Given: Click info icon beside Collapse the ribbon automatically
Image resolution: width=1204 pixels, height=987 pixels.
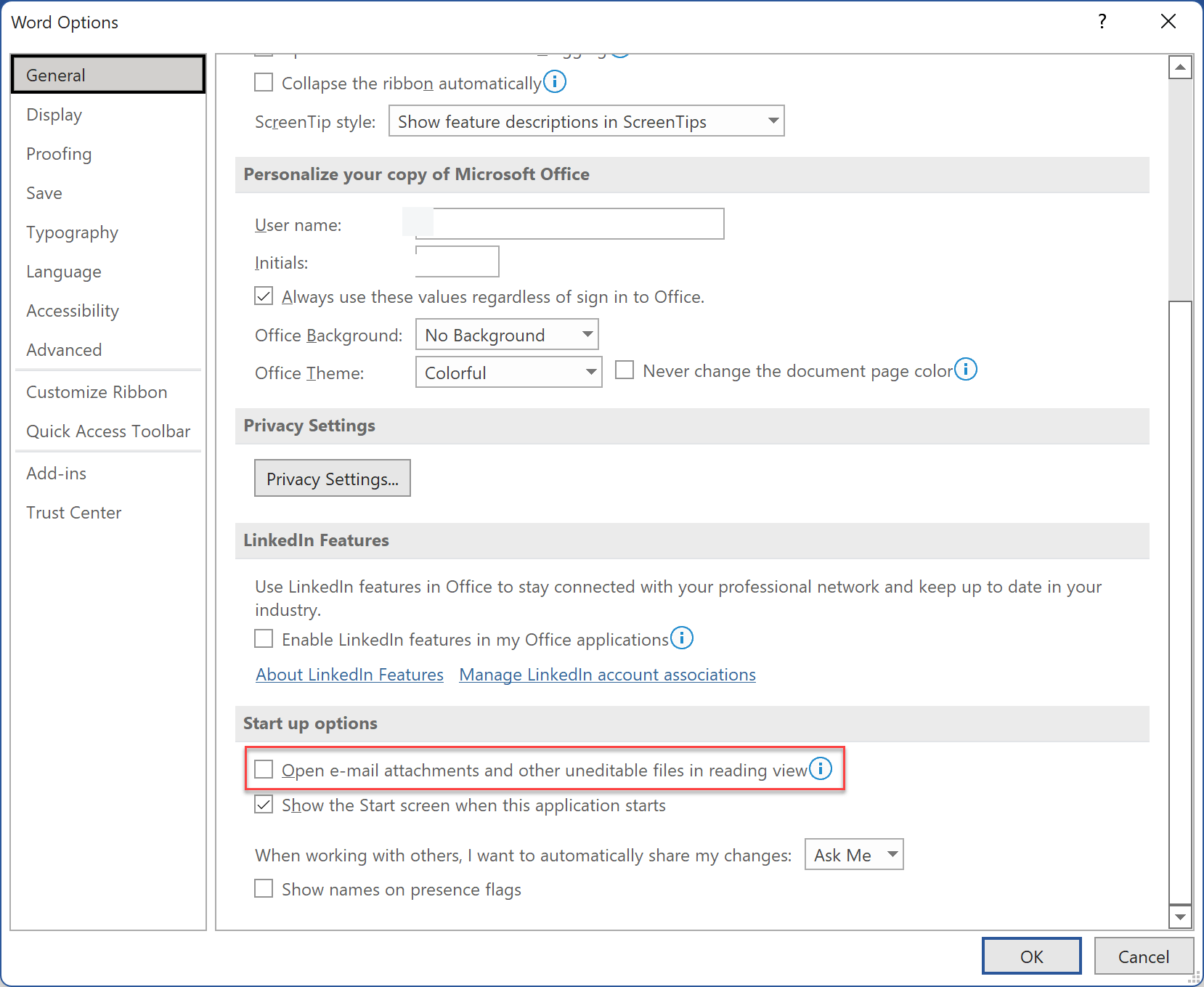Looking at the screenshot, I should coord(555,81).
